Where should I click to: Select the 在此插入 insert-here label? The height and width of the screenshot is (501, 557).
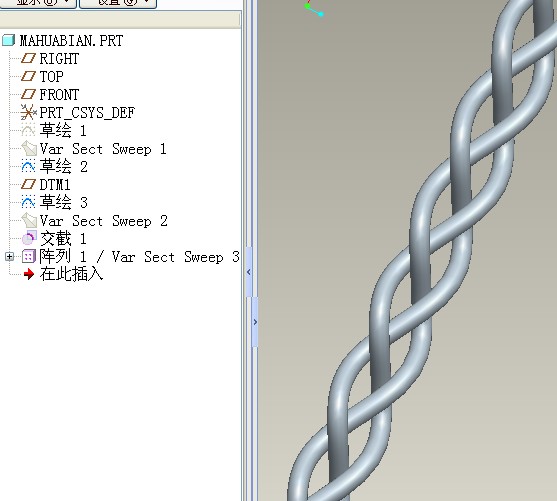tap(71, 274)
